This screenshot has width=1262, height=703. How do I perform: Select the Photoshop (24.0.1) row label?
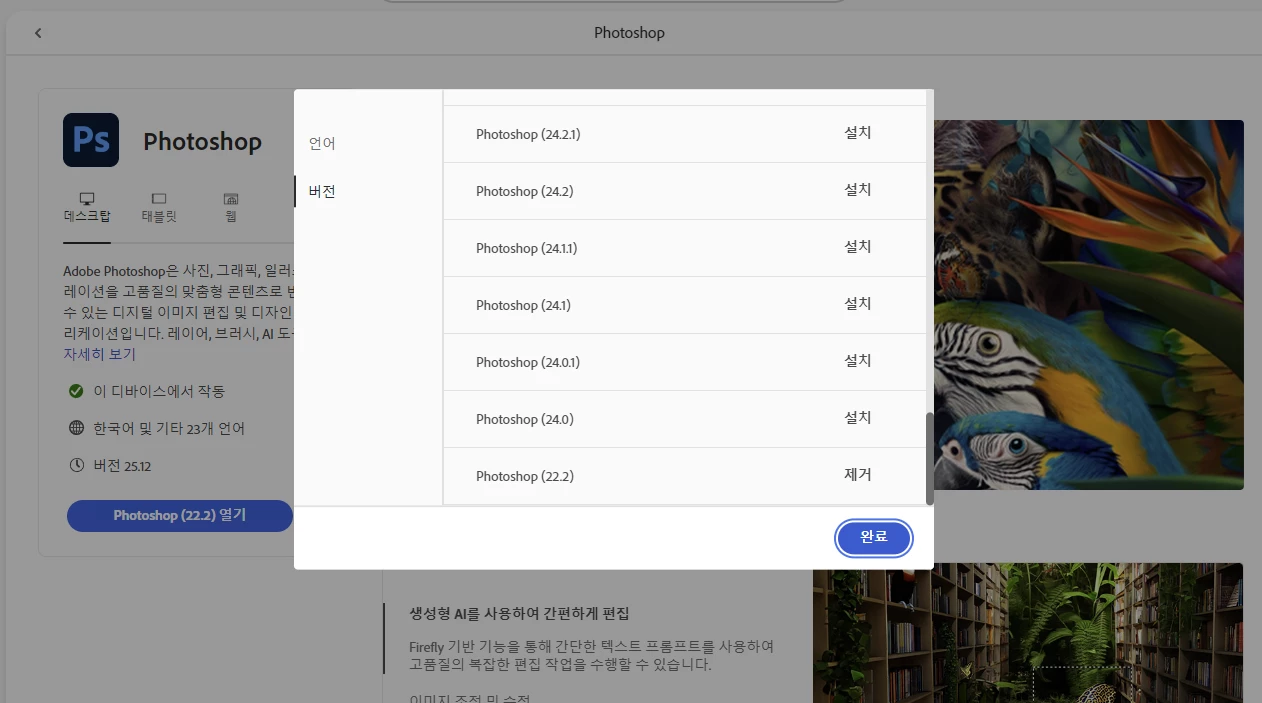(x=528, y=362)
